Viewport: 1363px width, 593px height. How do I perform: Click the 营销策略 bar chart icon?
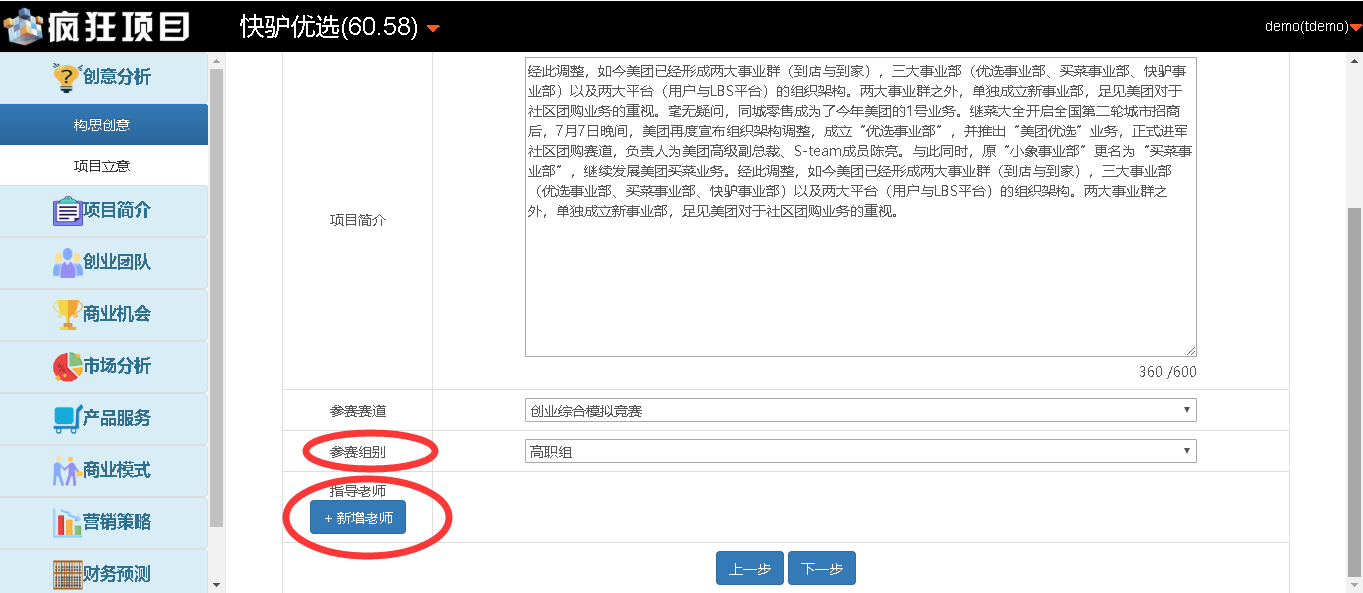click(67, 523)
